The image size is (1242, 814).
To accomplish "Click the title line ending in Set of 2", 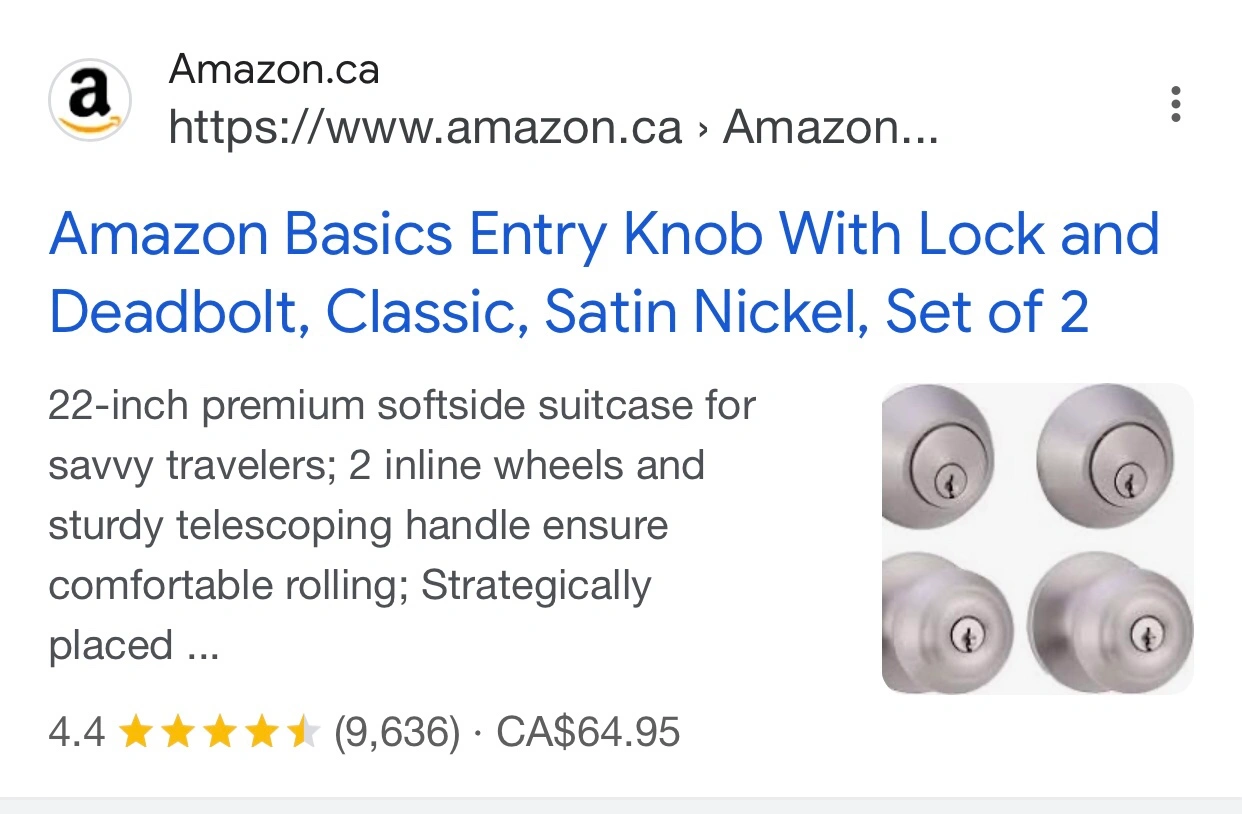I will 568,313.
